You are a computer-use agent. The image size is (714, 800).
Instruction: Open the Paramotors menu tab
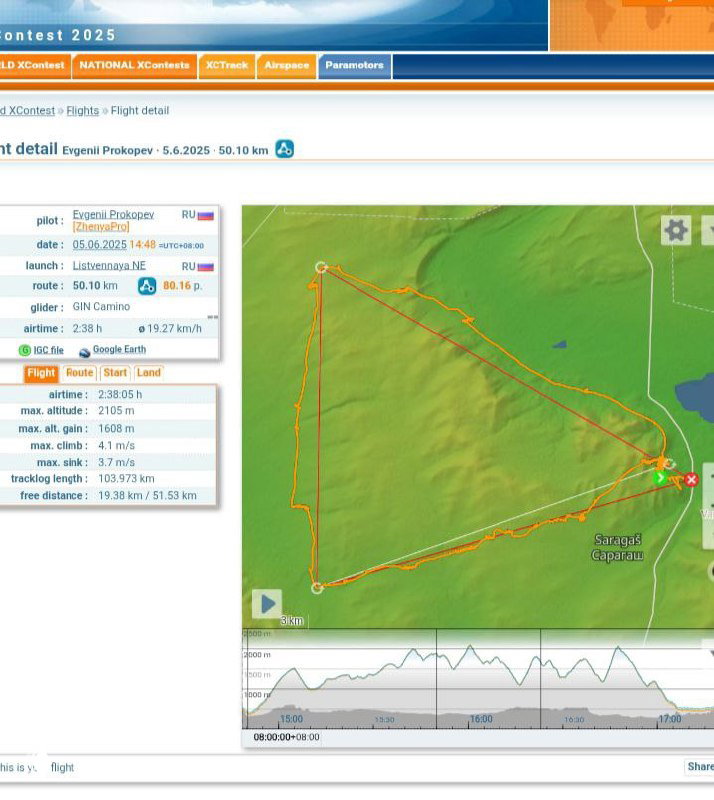pyautogui.click(x=354, y=65)
